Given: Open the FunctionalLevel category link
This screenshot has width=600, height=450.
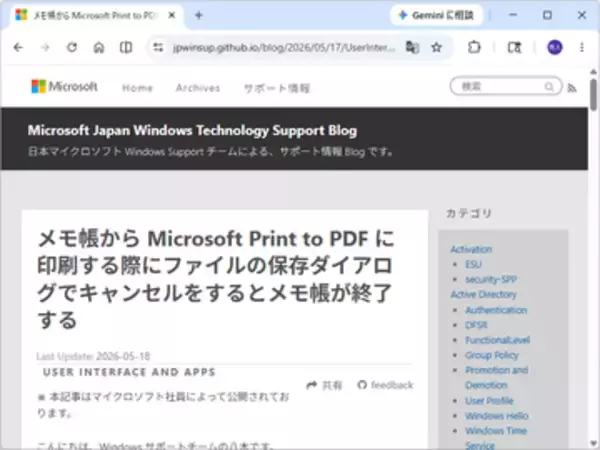Looking at the screenshot, I should pyautogui.click(x=497, y=340).
